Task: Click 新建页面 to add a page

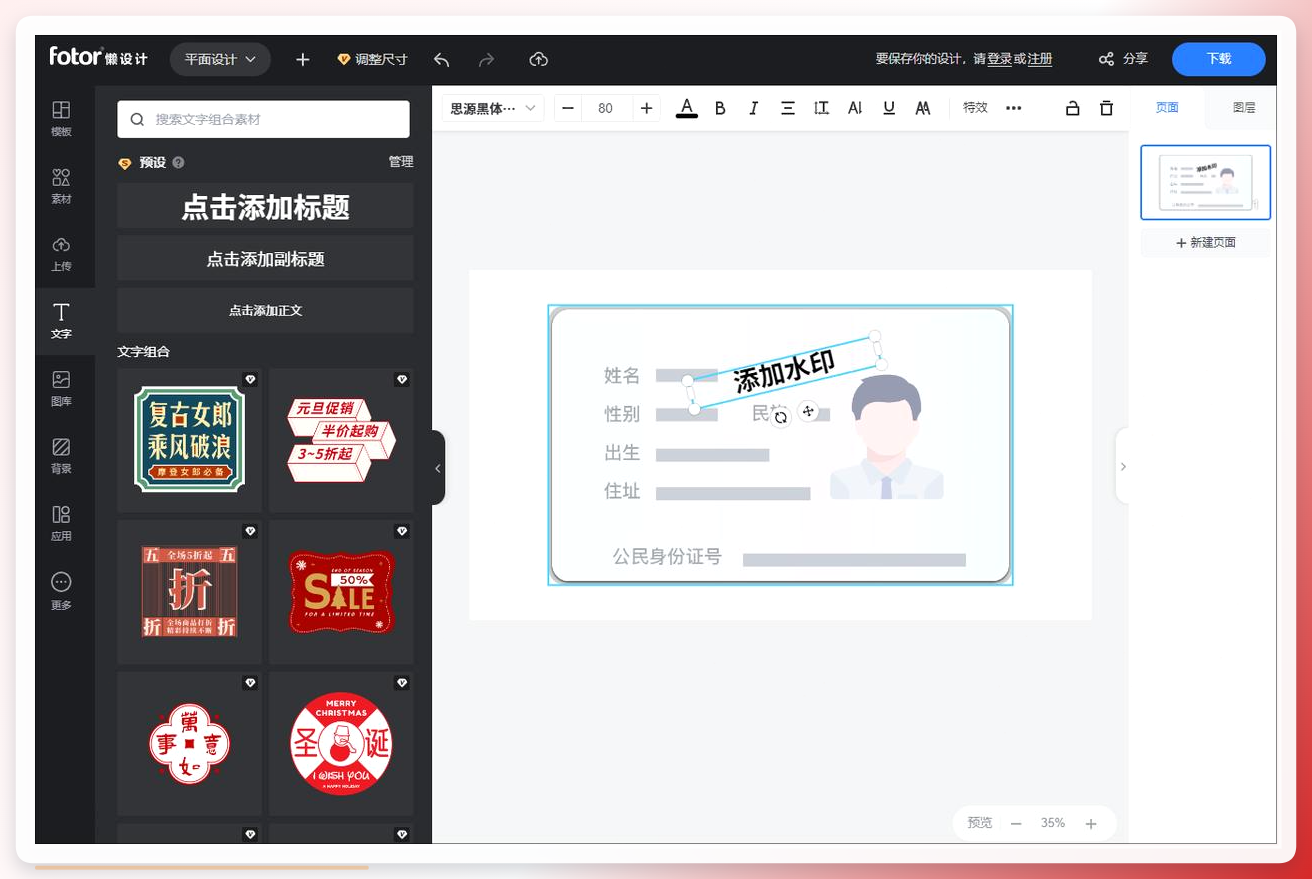Action: pyautogui.click(x=1206, y=243)
